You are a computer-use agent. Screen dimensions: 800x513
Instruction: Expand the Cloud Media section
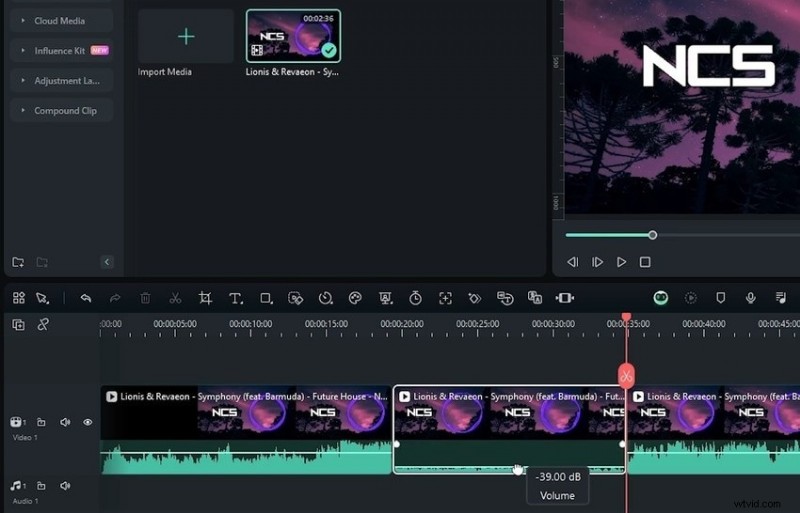pos(62,21)
